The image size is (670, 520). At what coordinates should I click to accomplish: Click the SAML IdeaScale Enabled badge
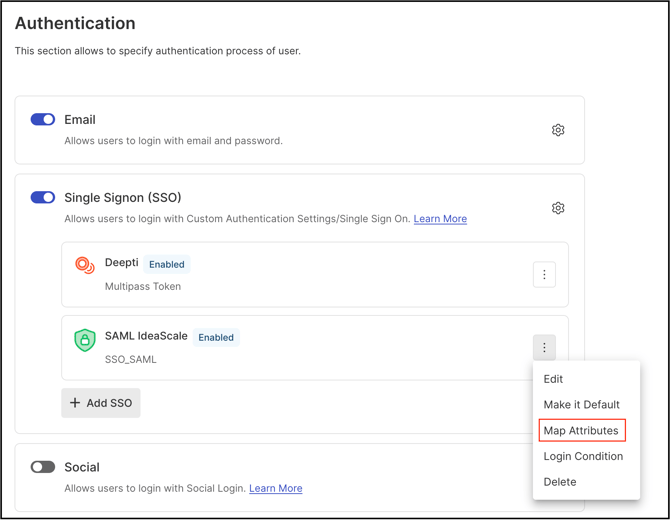tap(216, 338)
